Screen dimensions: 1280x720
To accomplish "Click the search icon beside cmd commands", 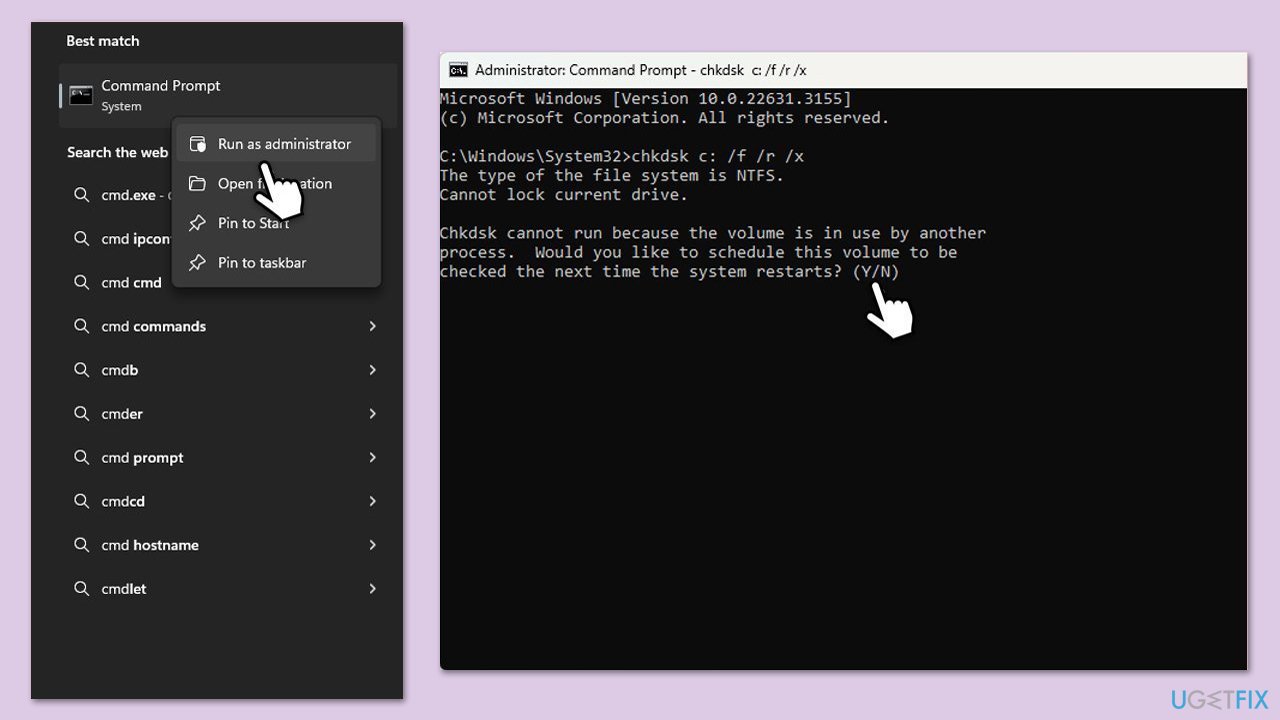I will [x=82, y=326].
